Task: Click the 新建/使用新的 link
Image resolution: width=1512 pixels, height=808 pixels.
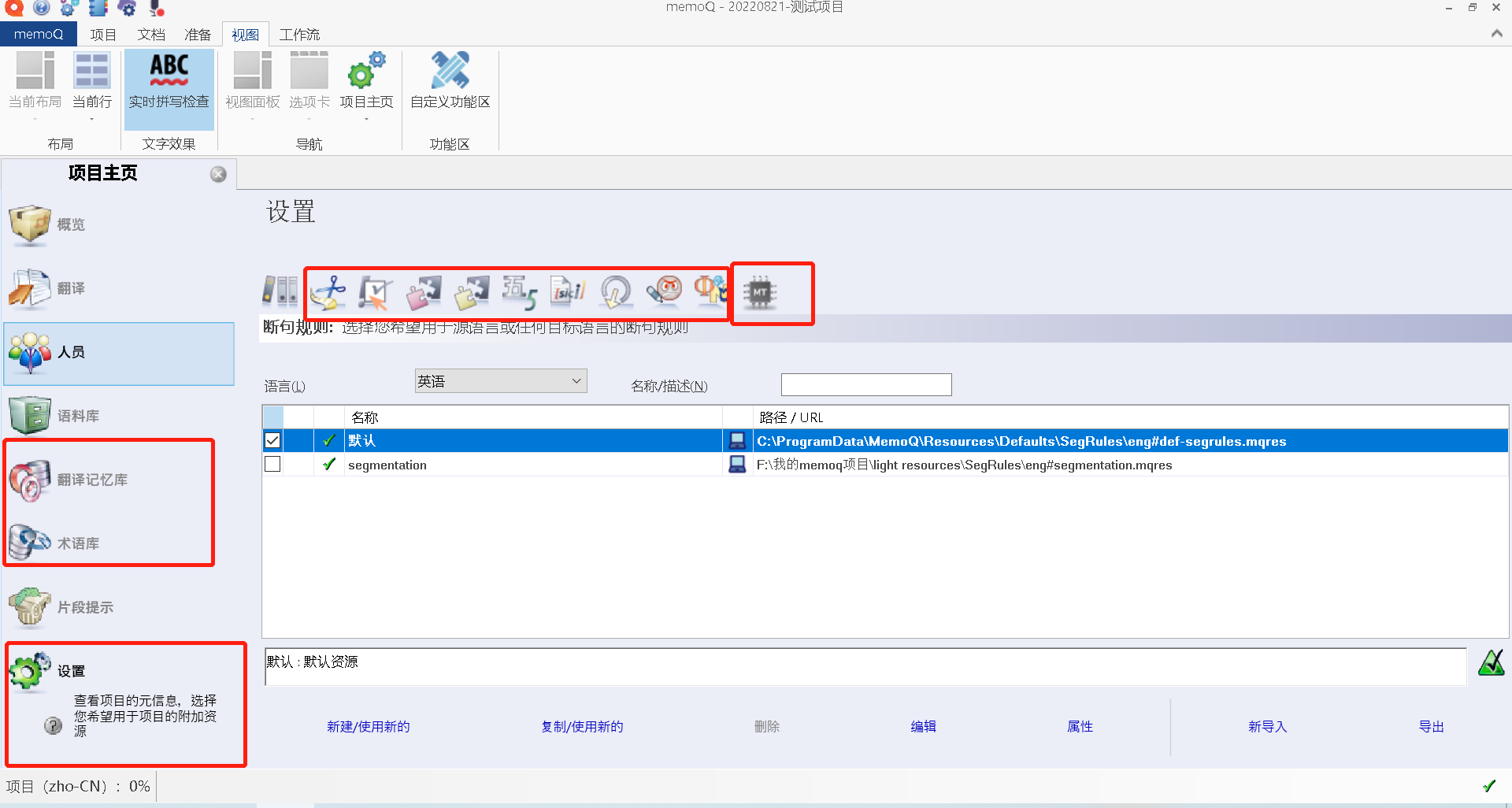Action: pyautogui.click(x=369, y=726)
